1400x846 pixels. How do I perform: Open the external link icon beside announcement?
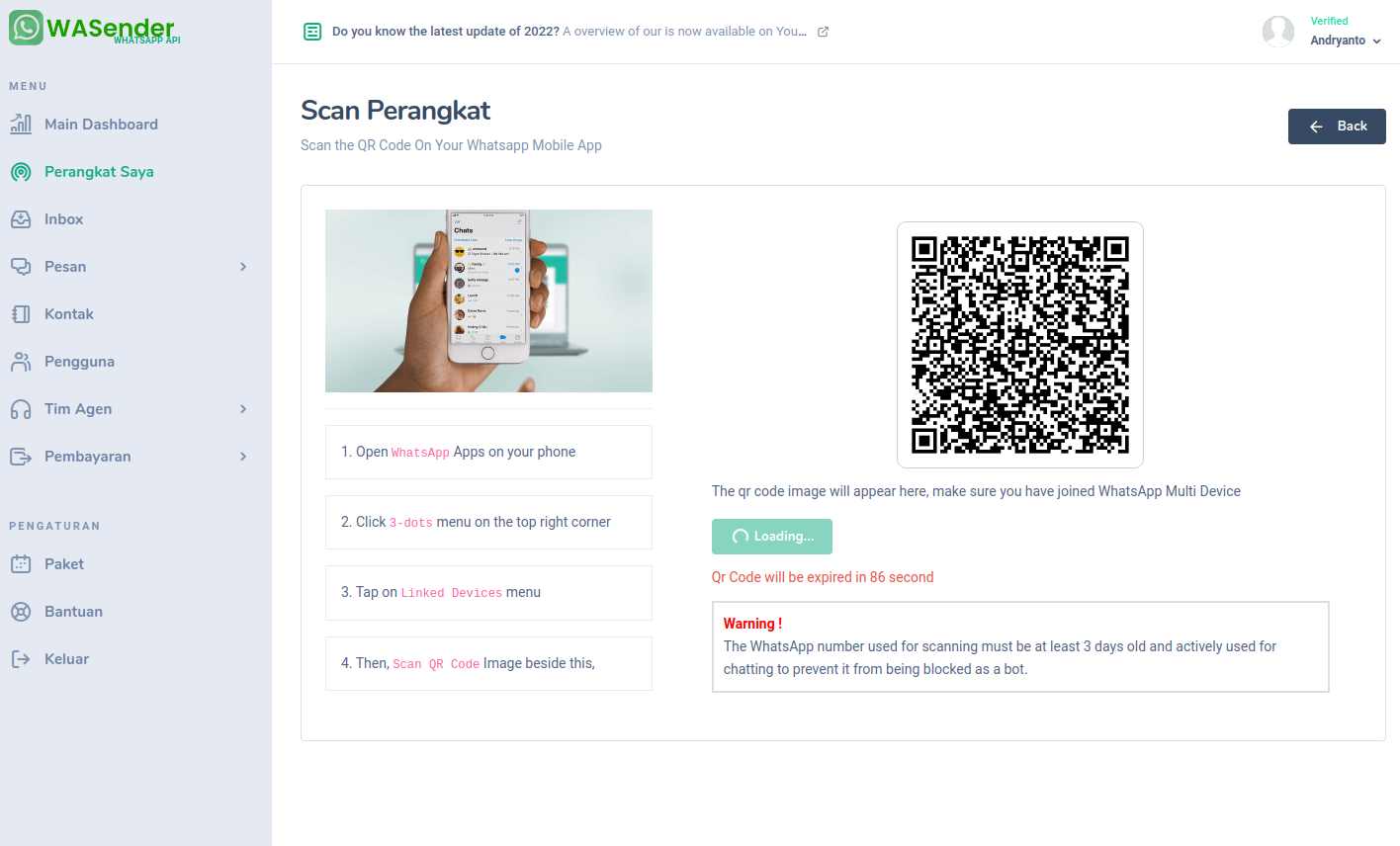click(x=823, y=32)
